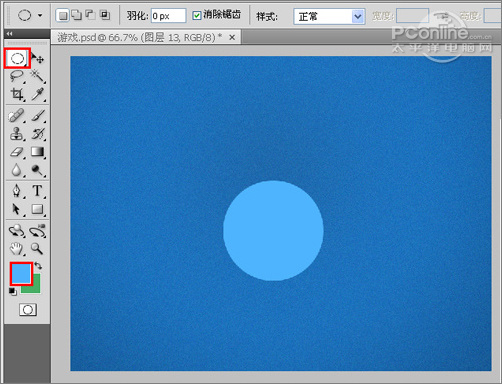Swap foreground and background colors

(x=38, y=266)
